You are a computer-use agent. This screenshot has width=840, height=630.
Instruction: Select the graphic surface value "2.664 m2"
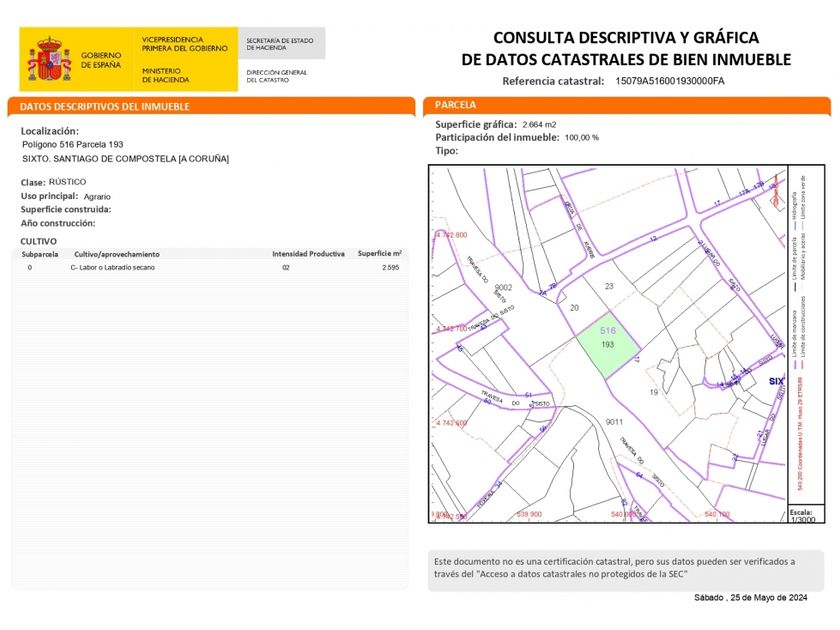(x=539, y=125)
